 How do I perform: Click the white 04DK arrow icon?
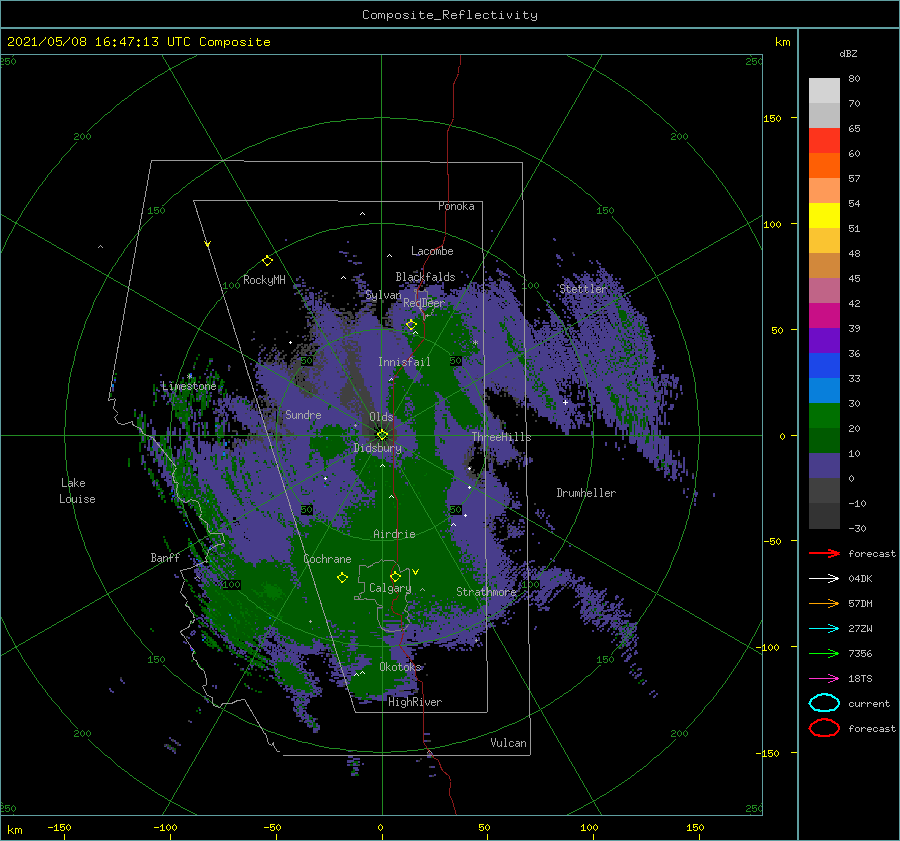pyautogui.click(x=824, y=579)
